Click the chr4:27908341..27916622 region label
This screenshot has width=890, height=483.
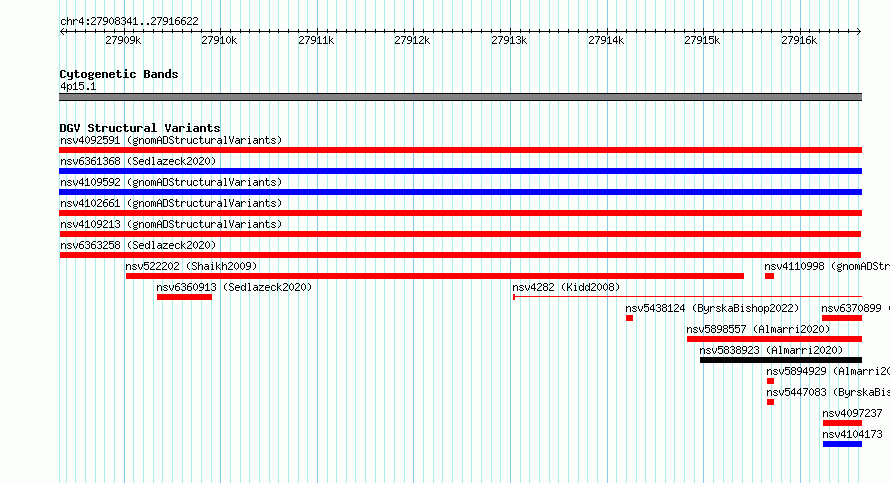pos(129,22)
